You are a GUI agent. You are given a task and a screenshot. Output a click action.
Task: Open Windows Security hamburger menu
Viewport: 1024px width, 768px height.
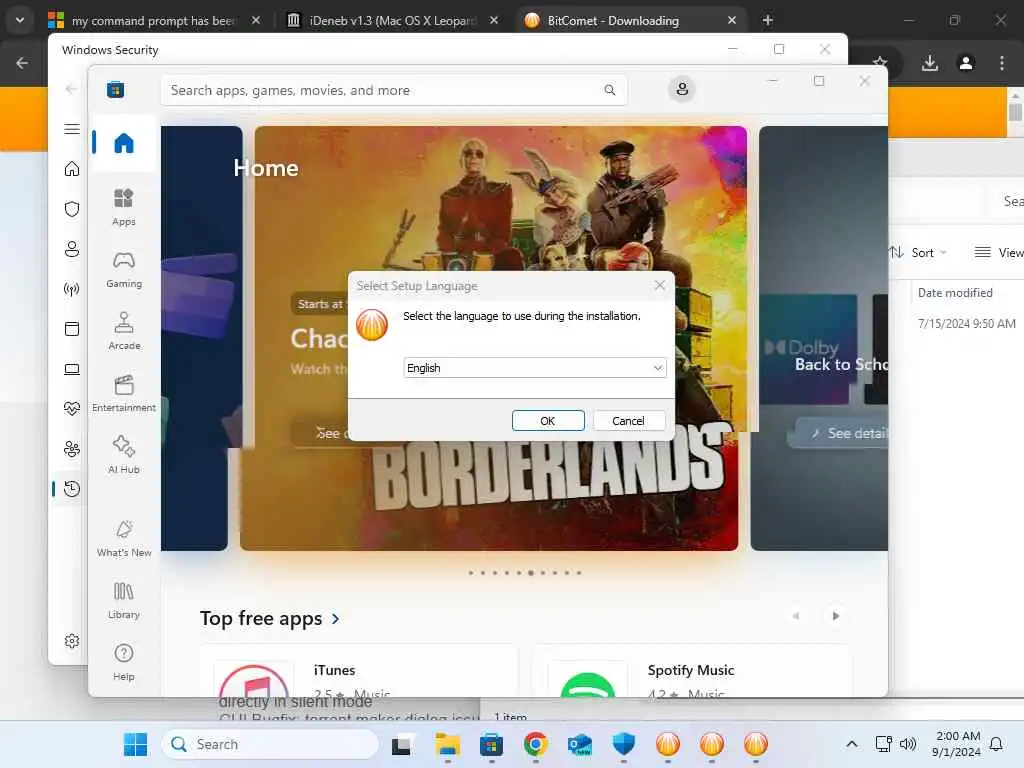[x=72, y=129]
